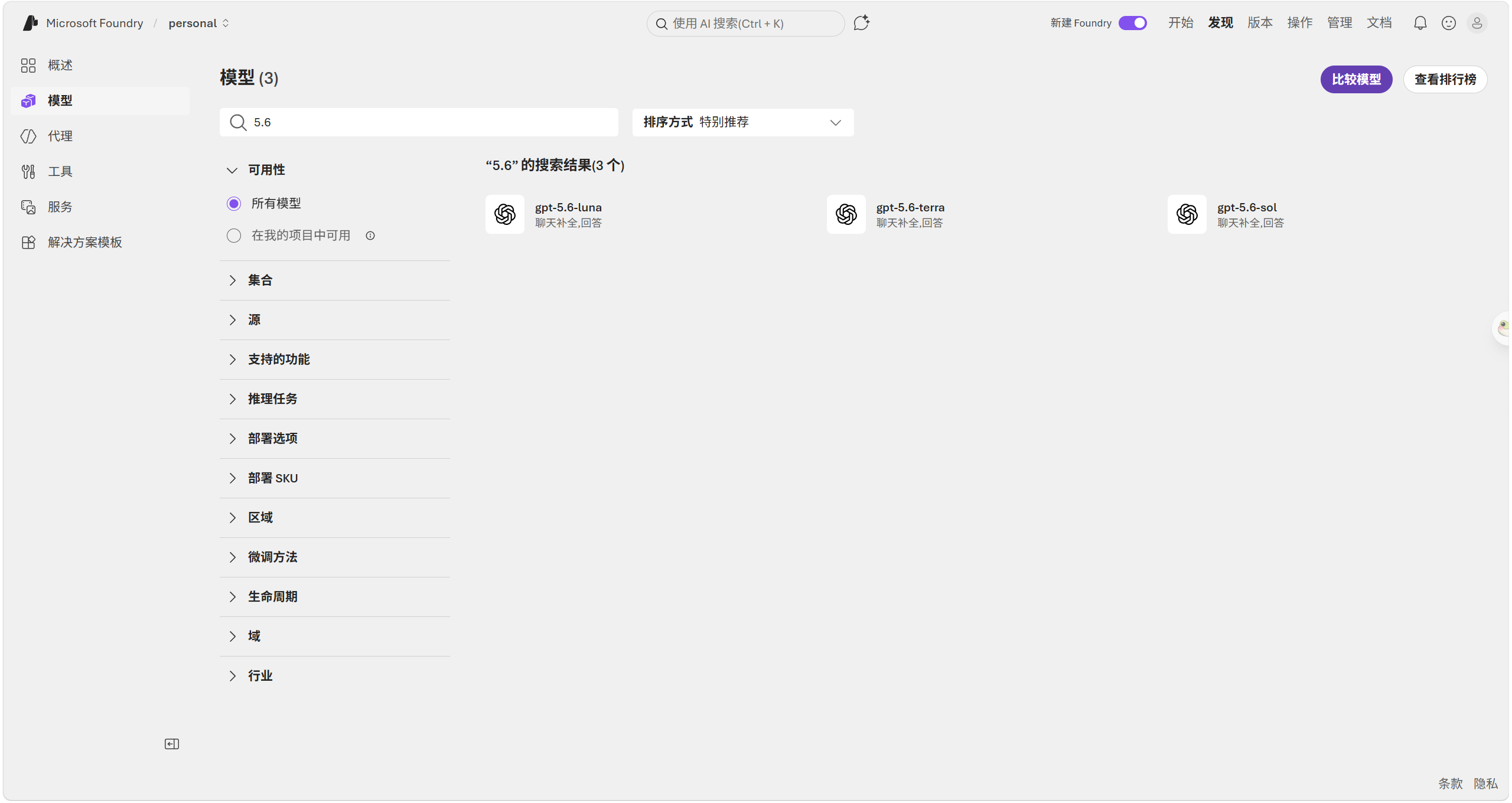Expand the 生命周期 filter section
This screenshot has width=1512, height=803.
(335, 597)
